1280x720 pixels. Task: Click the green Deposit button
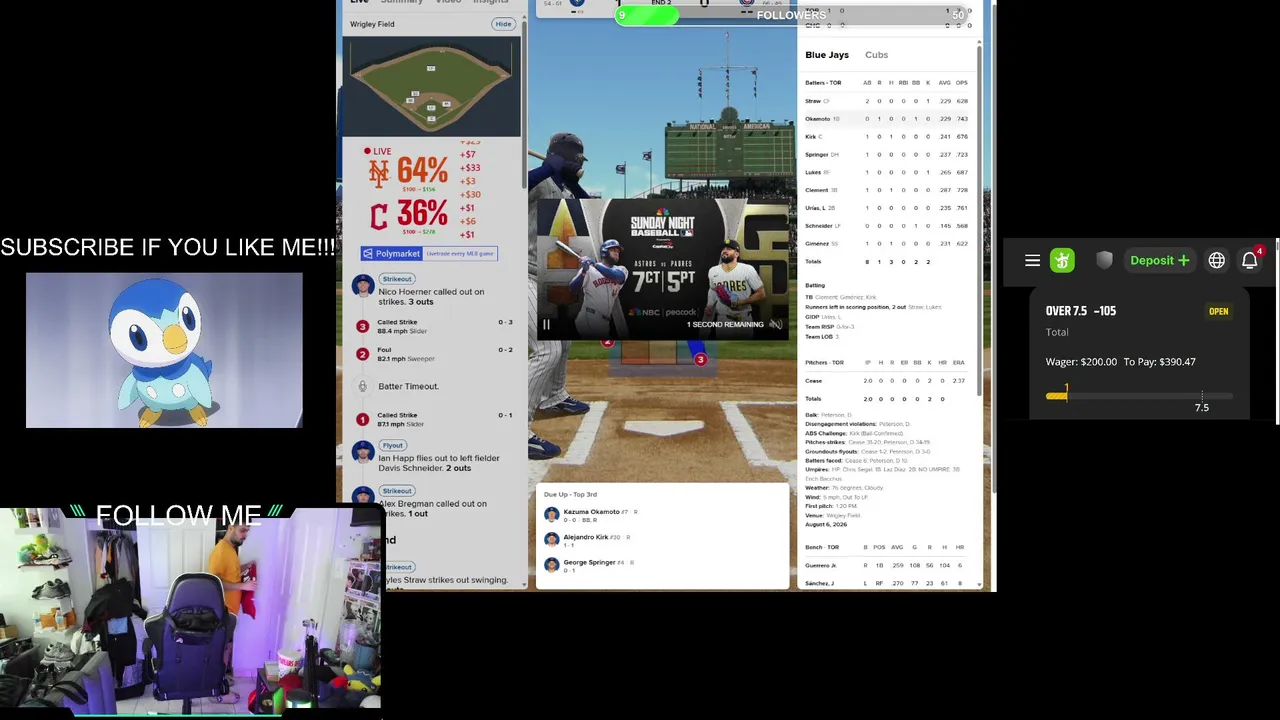(x=1160, y=261)
